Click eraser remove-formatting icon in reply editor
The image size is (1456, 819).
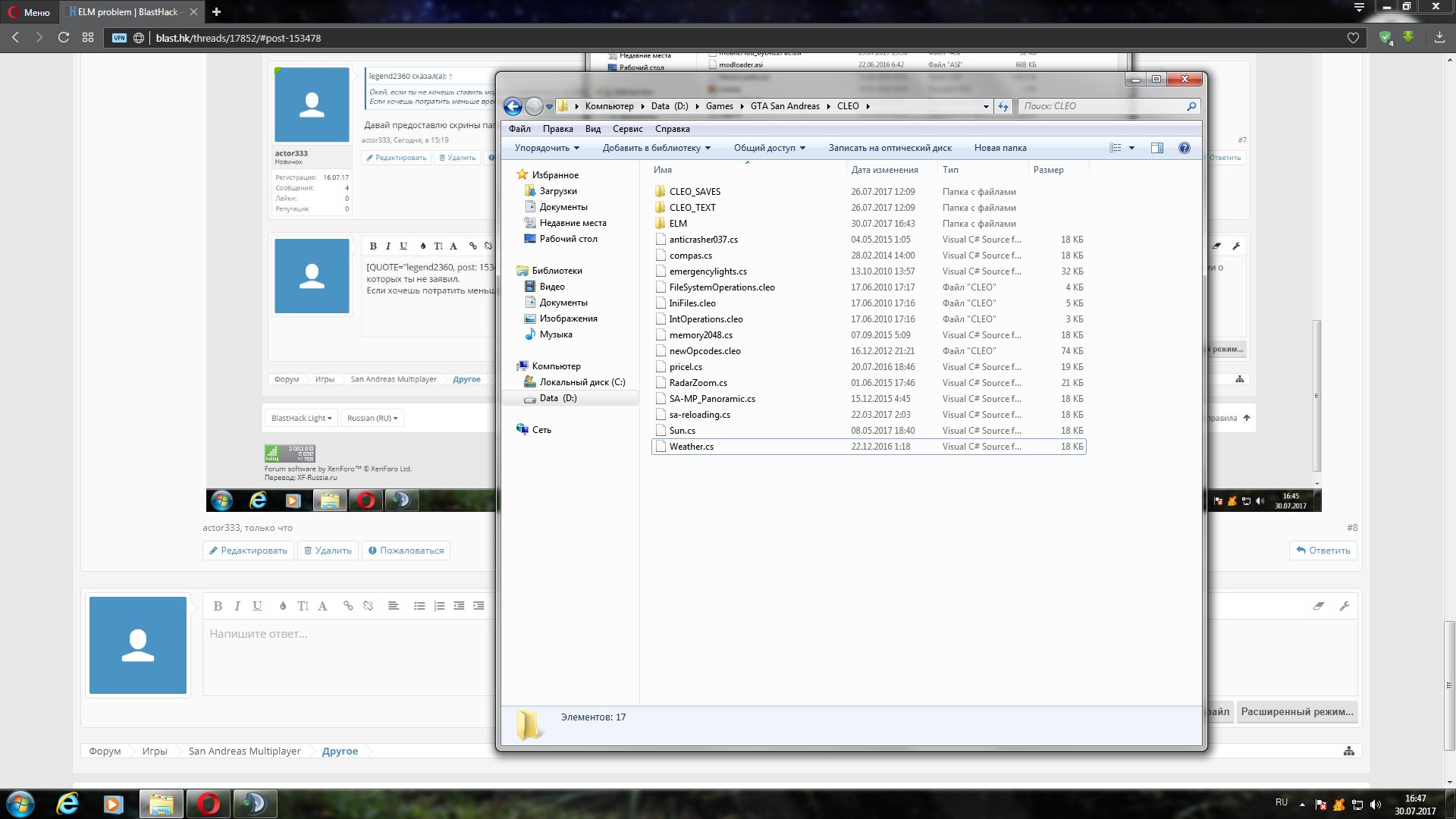(1319, 606)
